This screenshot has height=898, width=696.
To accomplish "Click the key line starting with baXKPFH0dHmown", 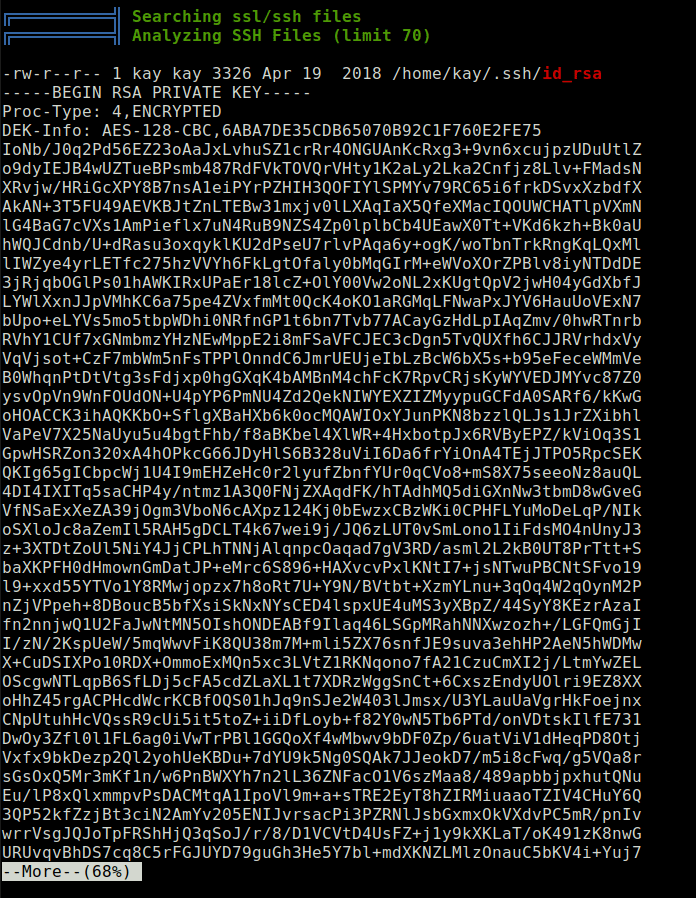I will tap(321, 568).
